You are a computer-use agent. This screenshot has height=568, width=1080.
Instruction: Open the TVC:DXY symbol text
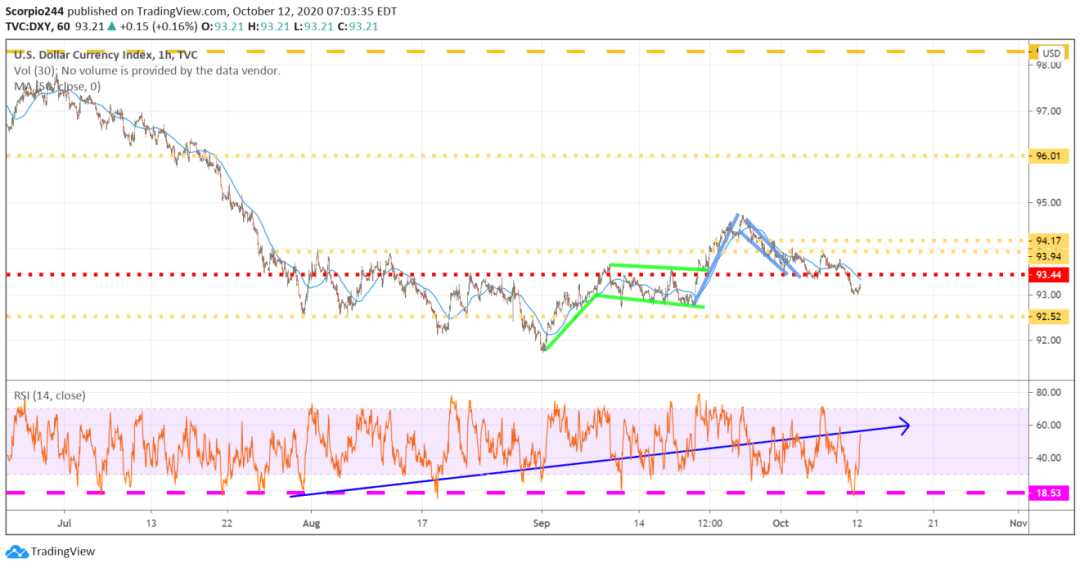point(32,27)
